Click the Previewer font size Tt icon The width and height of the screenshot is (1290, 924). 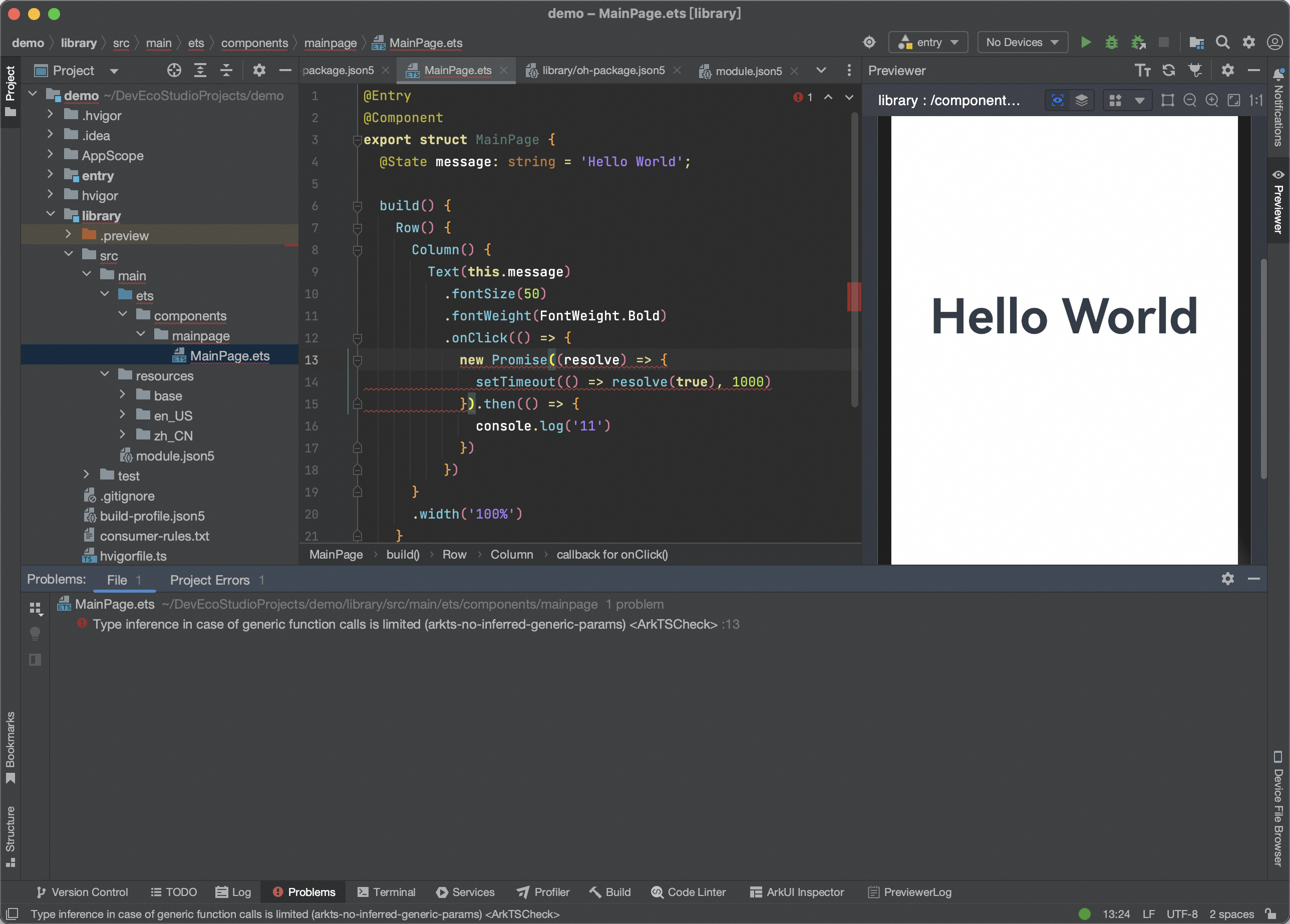(1142, 71)
